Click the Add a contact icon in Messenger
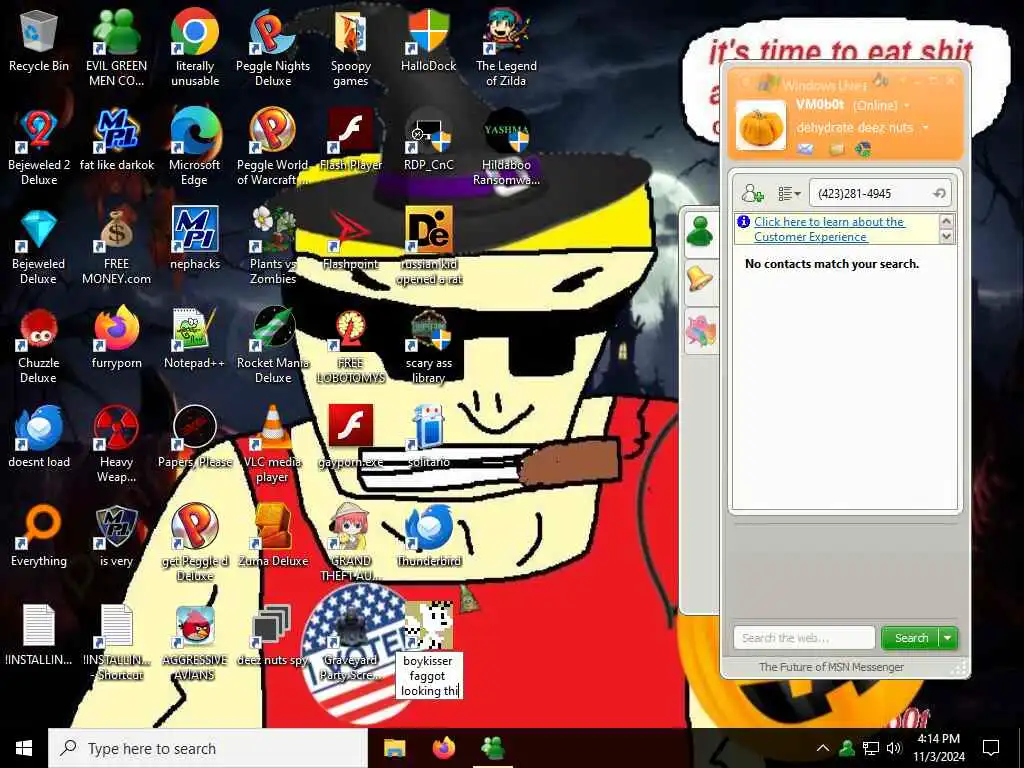 pyautogui.click(x=752, y=193)
